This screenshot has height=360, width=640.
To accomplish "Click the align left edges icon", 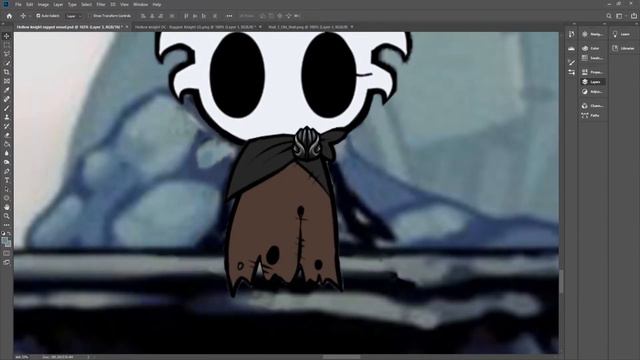I will coord(143,16).
